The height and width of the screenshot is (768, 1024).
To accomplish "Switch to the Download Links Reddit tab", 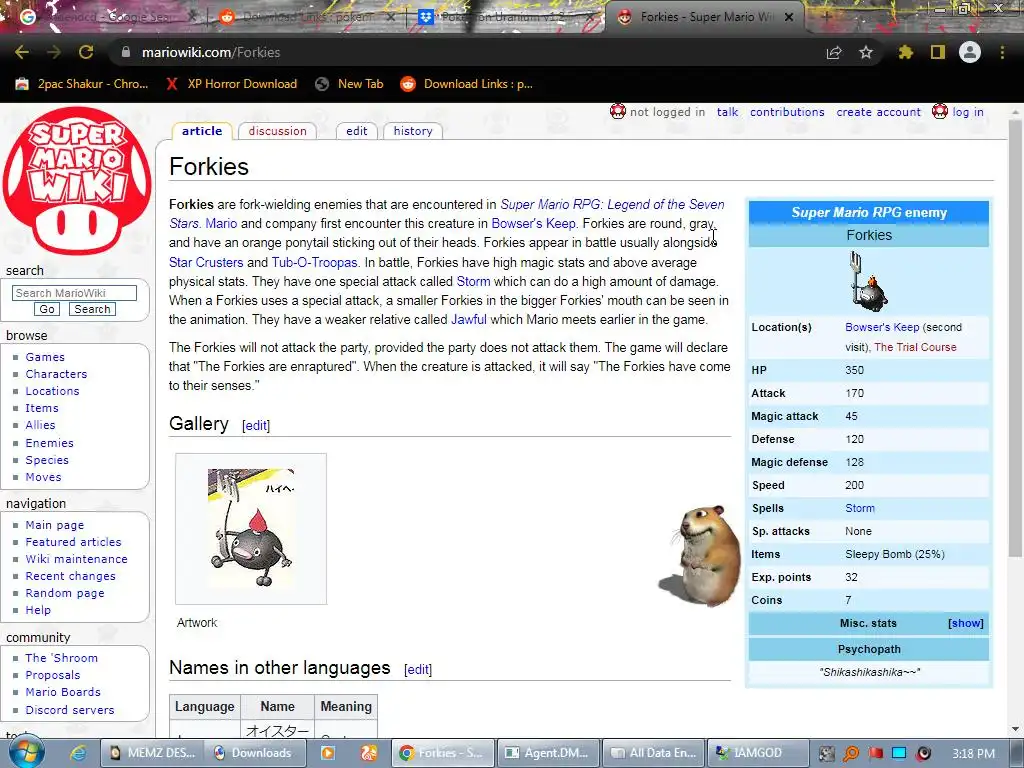I will point(307,17).
